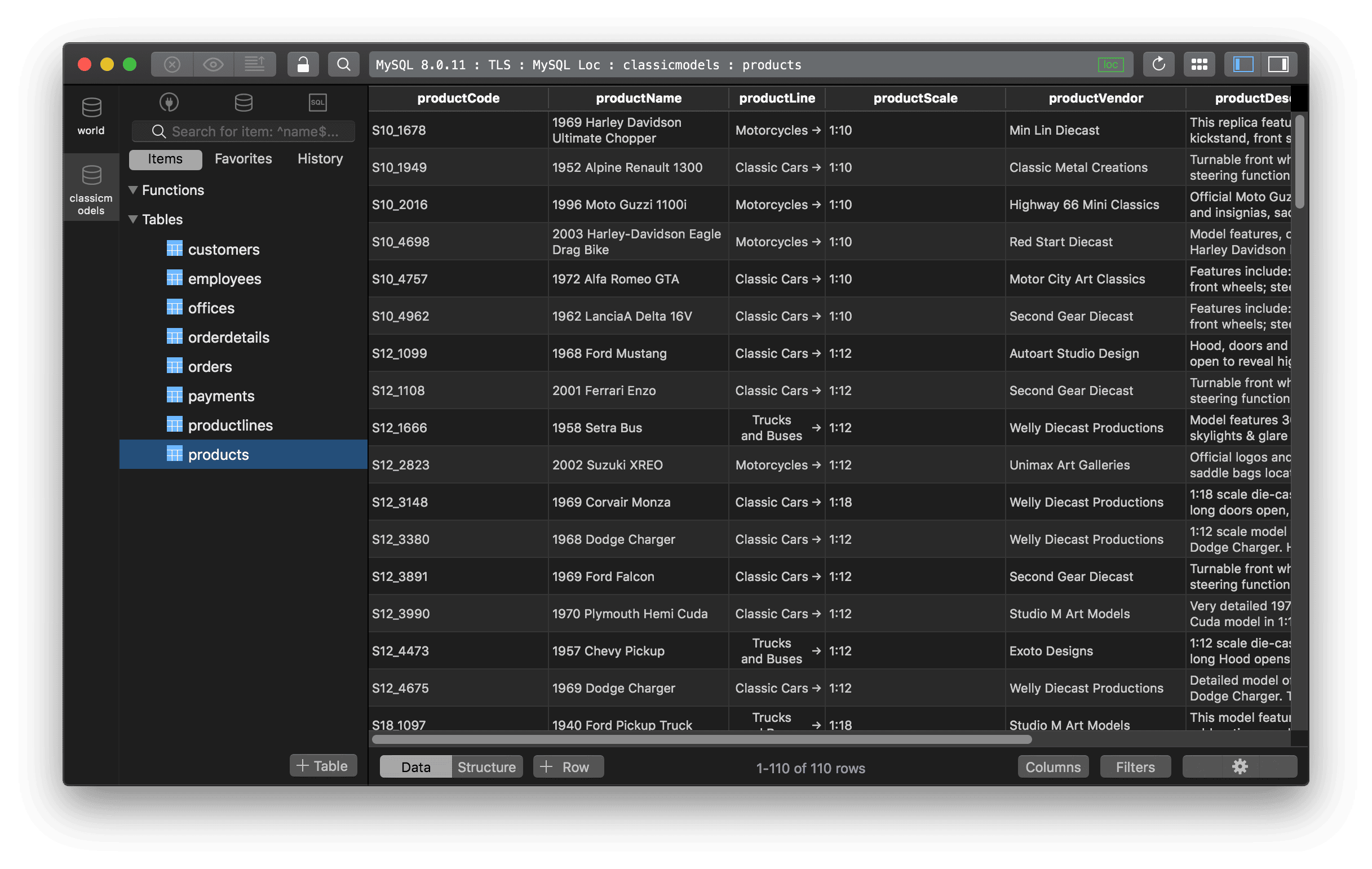Switch to the Items tab
Image resolution: width=1372 pixels, height=869 pixels.
[165, 159]
